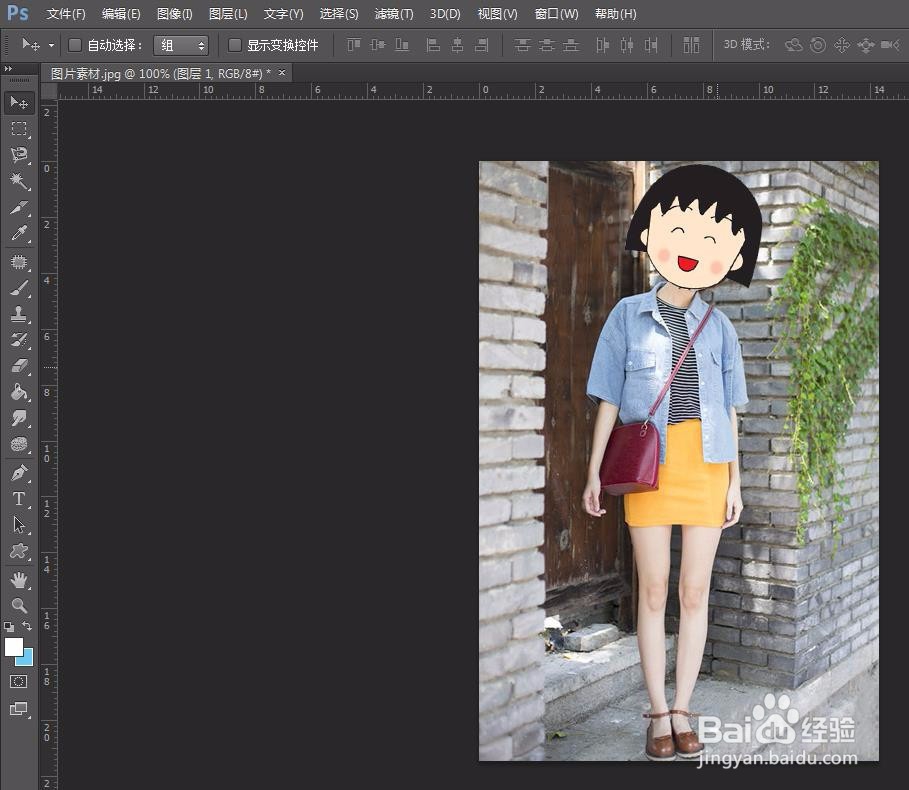Screen dimensions: 909x790
Task: Select the Lasso tool
Action: coord(19,155)
